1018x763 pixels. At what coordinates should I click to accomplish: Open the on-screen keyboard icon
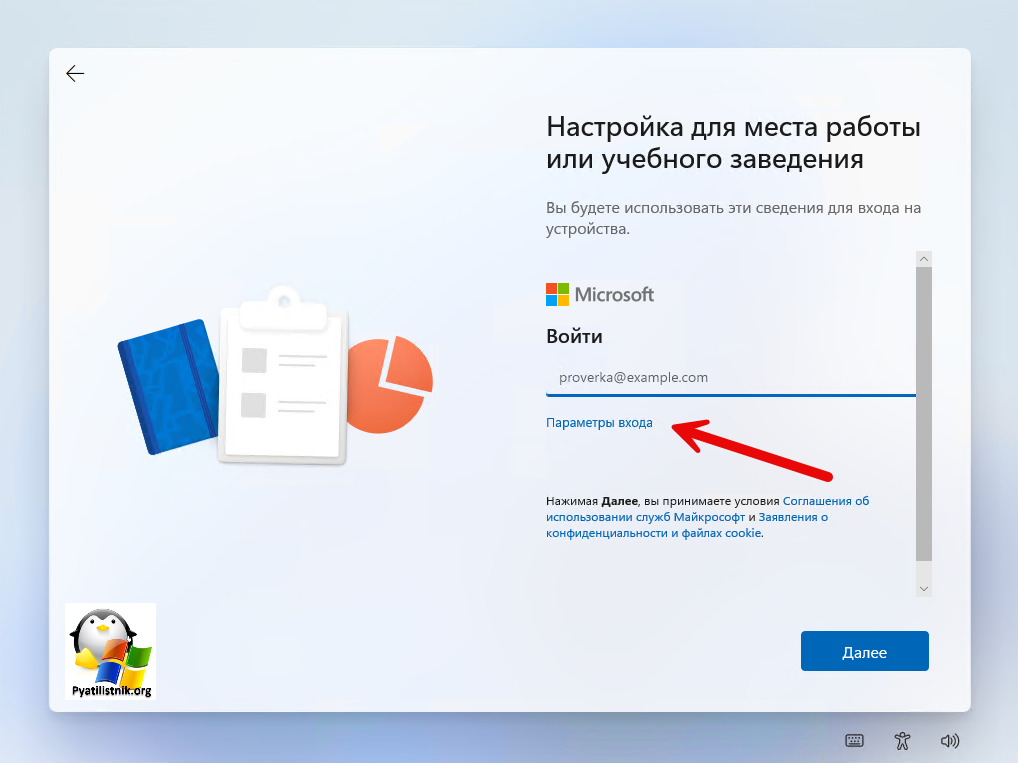[854, 741]
